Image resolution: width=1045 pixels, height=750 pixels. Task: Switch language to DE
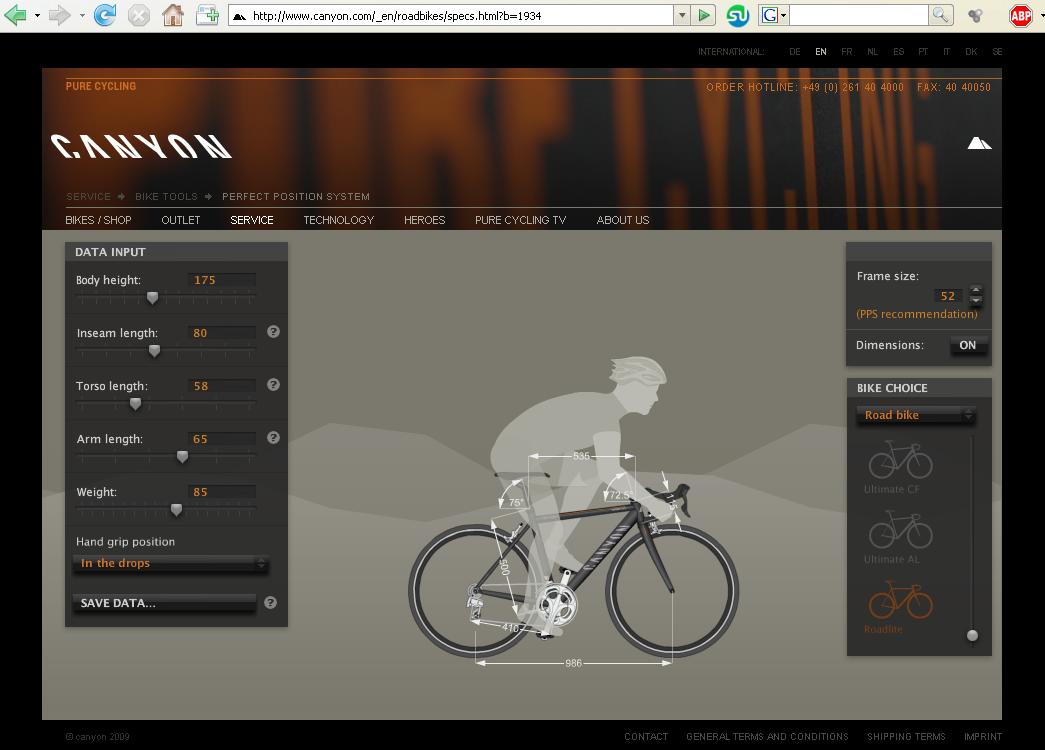click(x=794, y=52)
